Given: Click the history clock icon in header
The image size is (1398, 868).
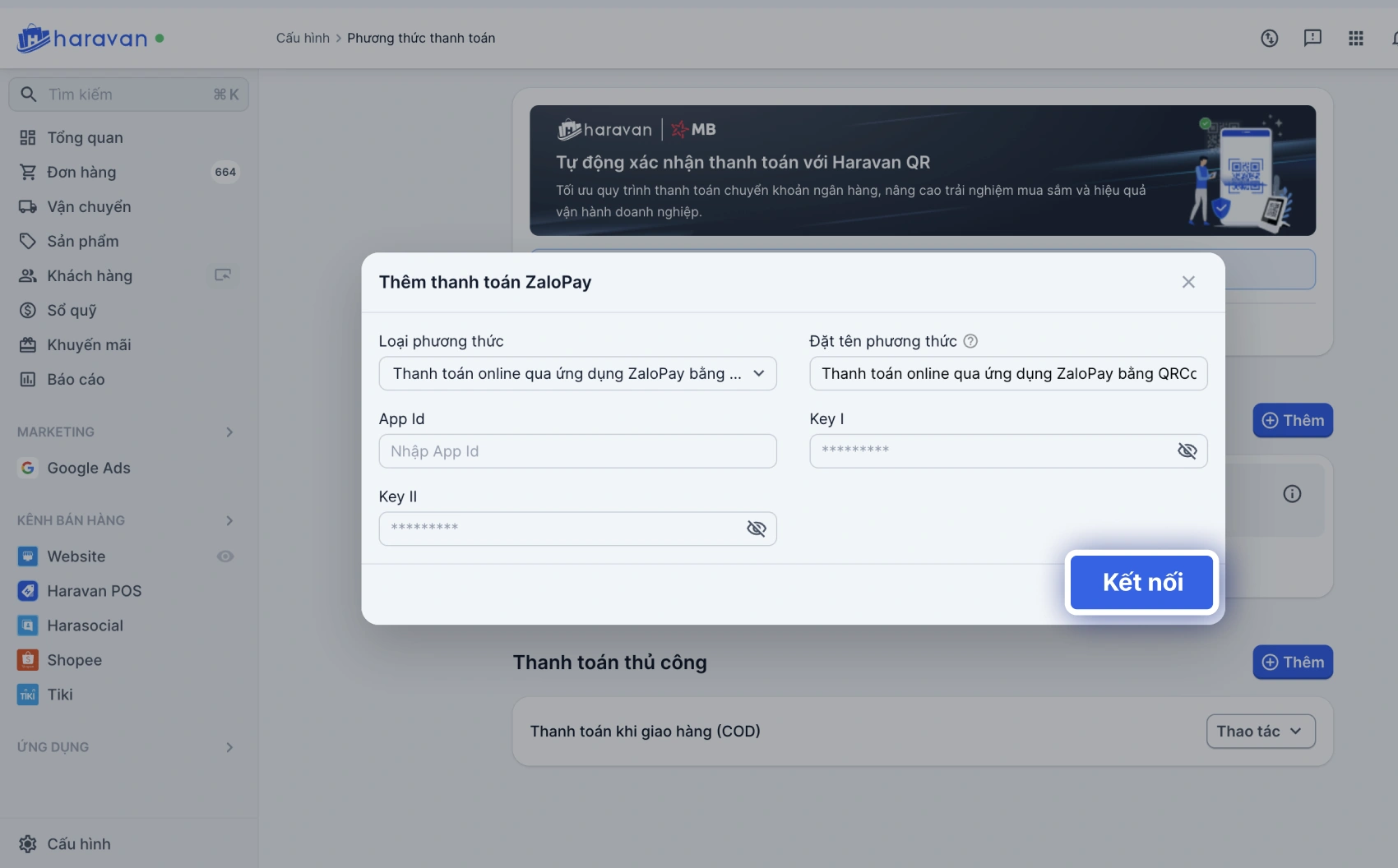Looking at the screenshot, I should [x=1270, y=38].
